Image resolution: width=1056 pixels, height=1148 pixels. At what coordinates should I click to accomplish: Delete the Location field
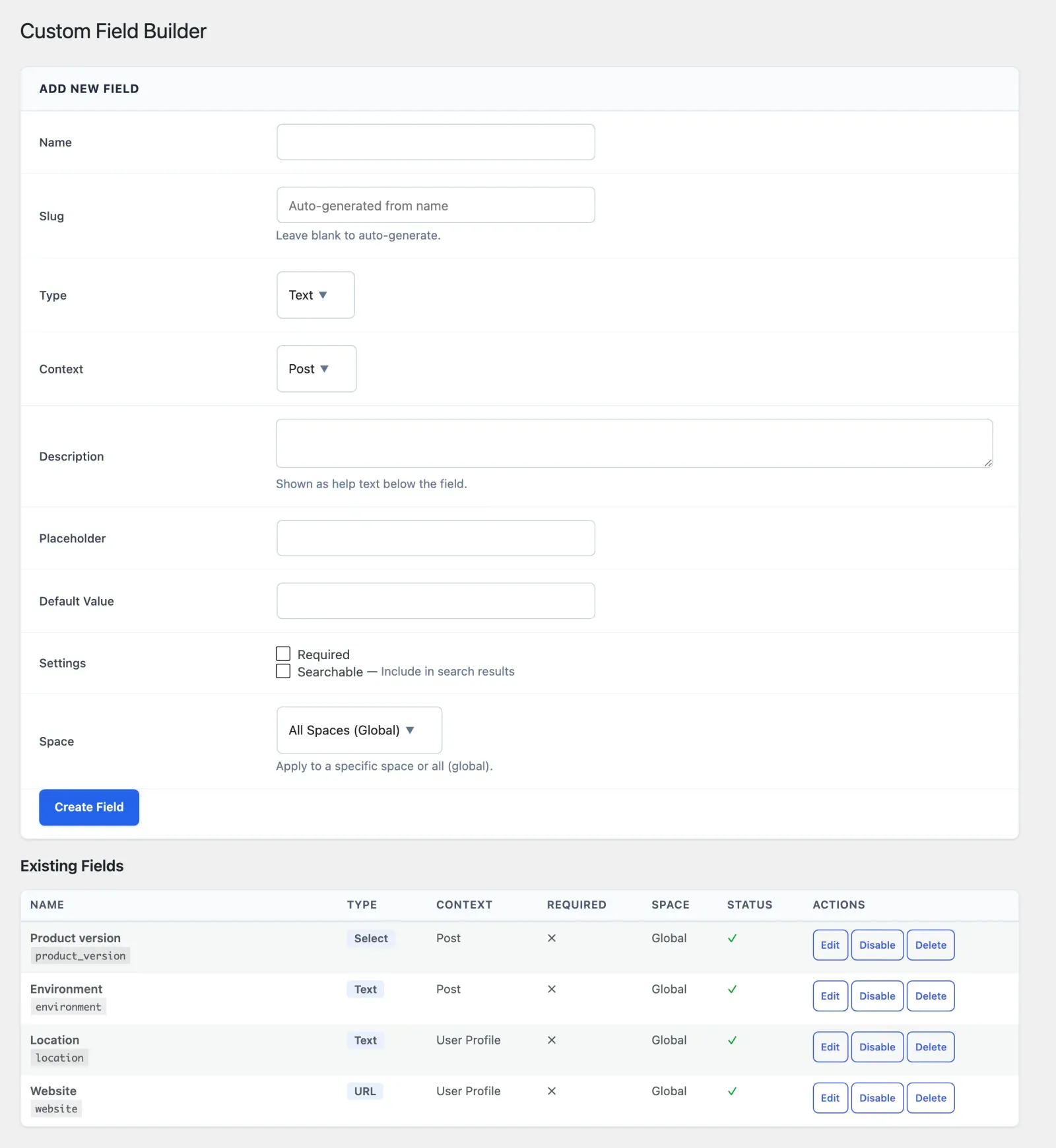point(931,1047)
